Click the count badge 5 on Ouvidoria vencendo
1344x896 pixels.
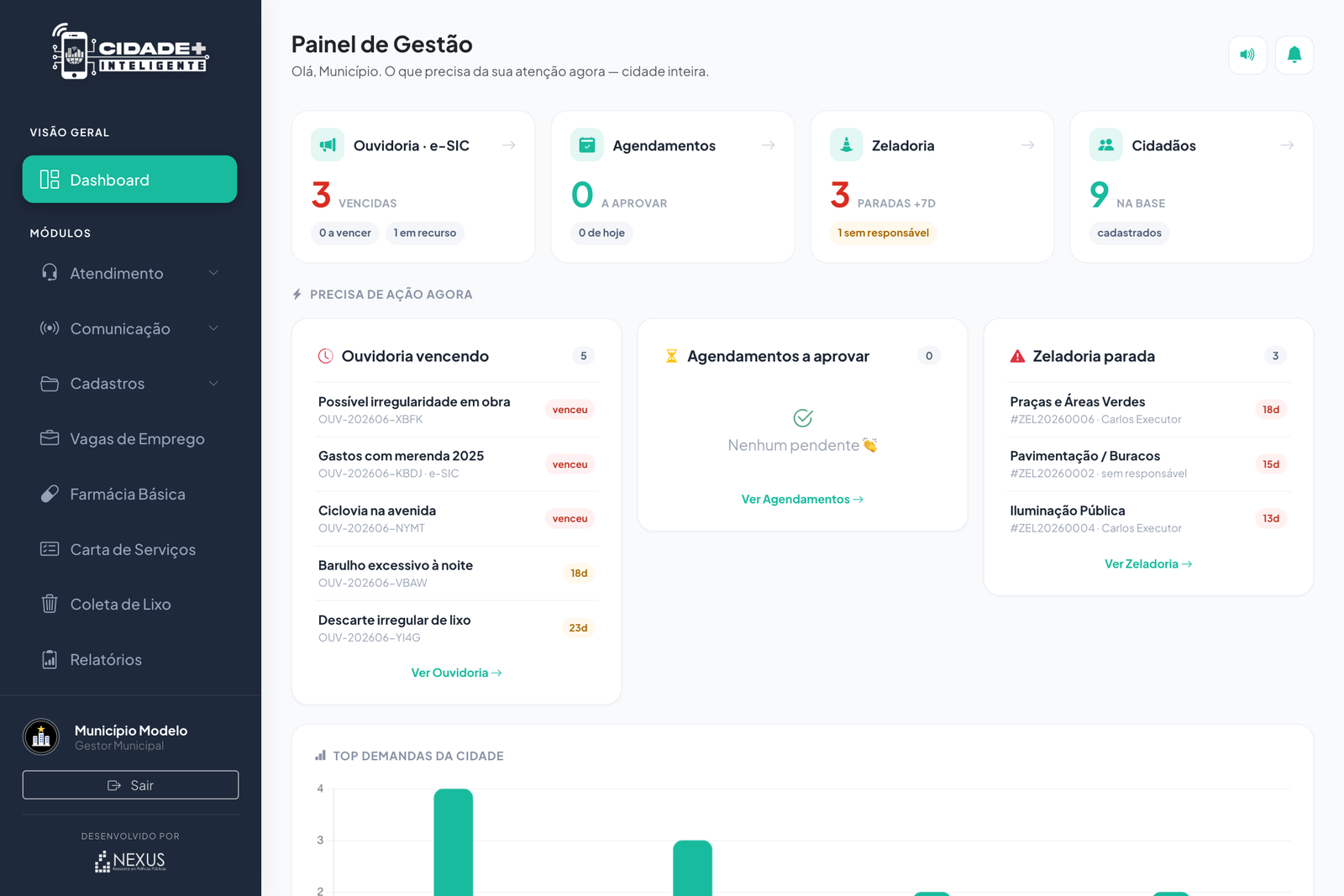tap(584, 356)
